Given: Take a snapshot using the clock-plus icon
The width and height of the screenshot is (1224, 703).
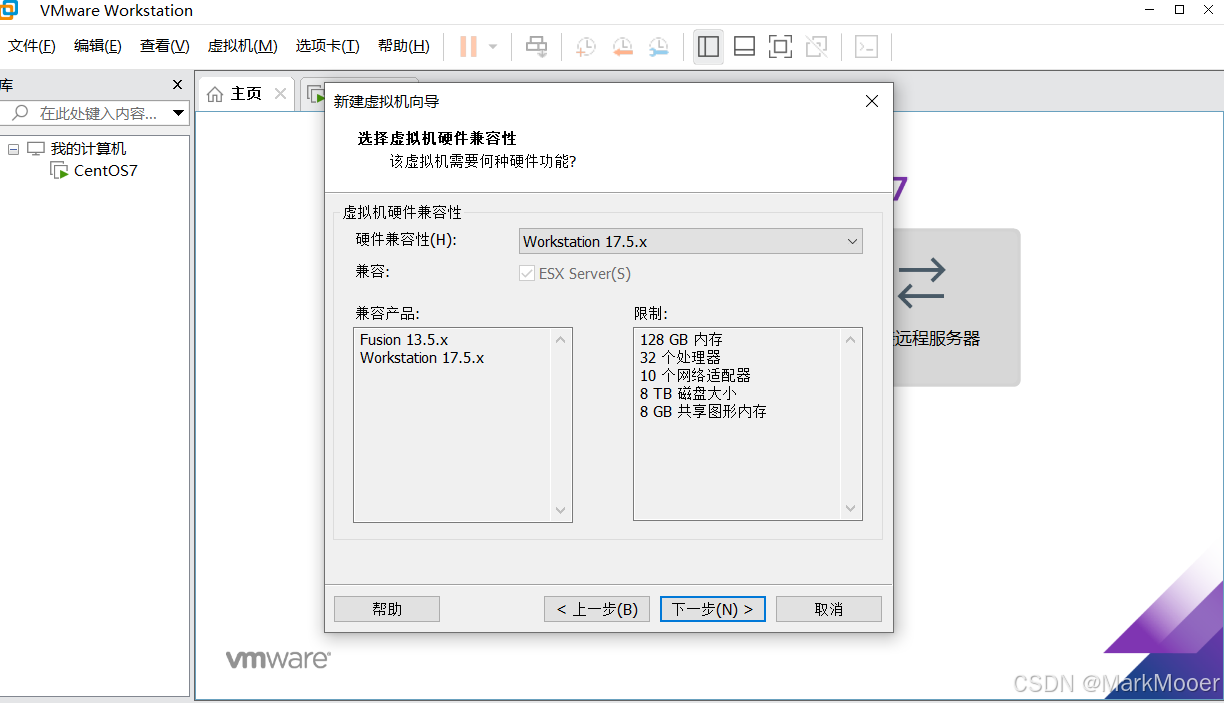Looking at the screenshot, I should 586,46.
